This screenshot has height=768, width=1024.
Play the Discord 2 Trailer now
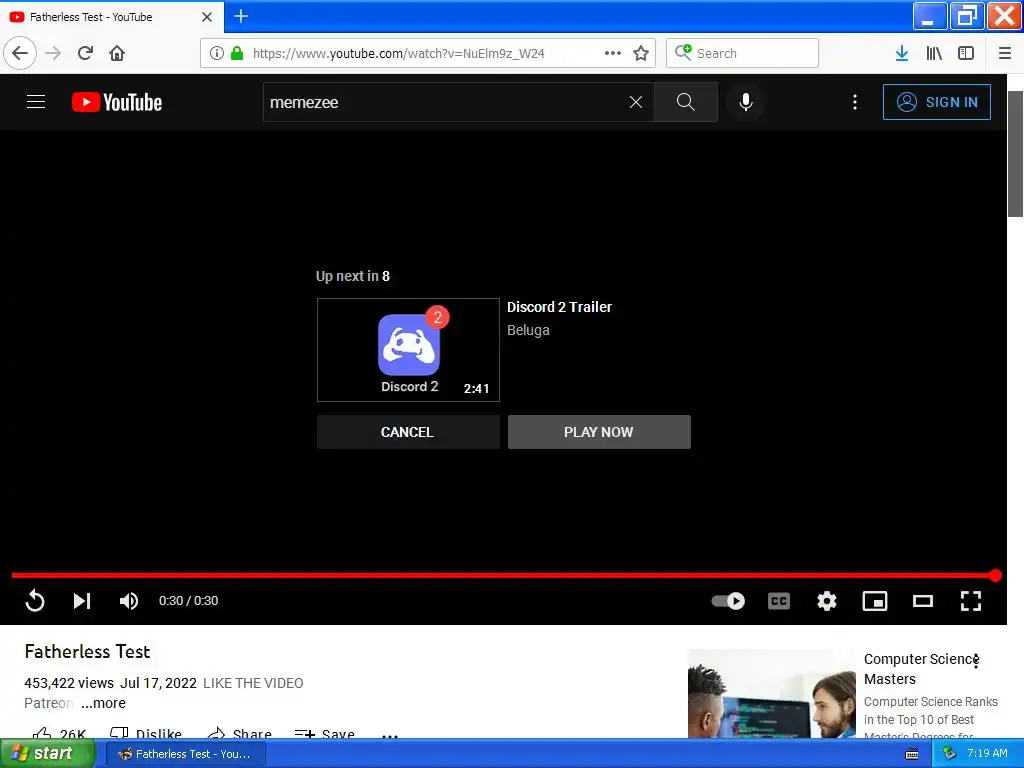click(599, 432)
